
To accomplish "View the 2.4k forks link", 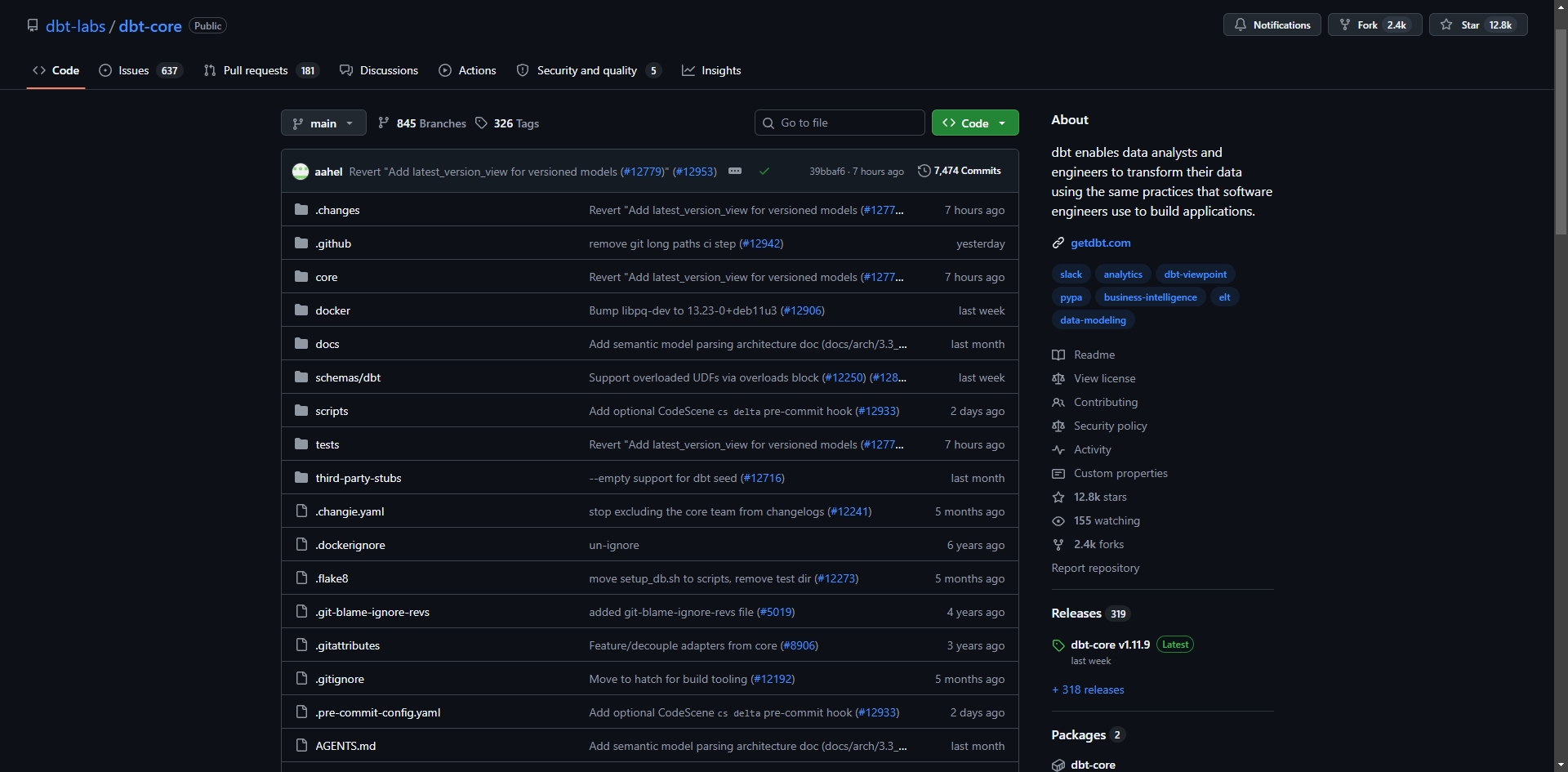I will 1088,544.
